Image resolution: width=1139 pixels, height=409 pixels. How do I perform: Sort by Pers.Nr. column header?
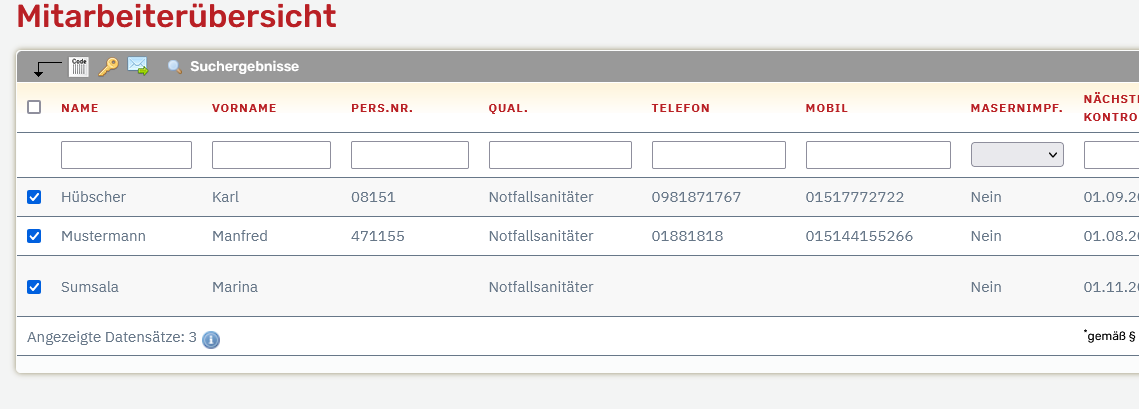click(x=382, y=108)
